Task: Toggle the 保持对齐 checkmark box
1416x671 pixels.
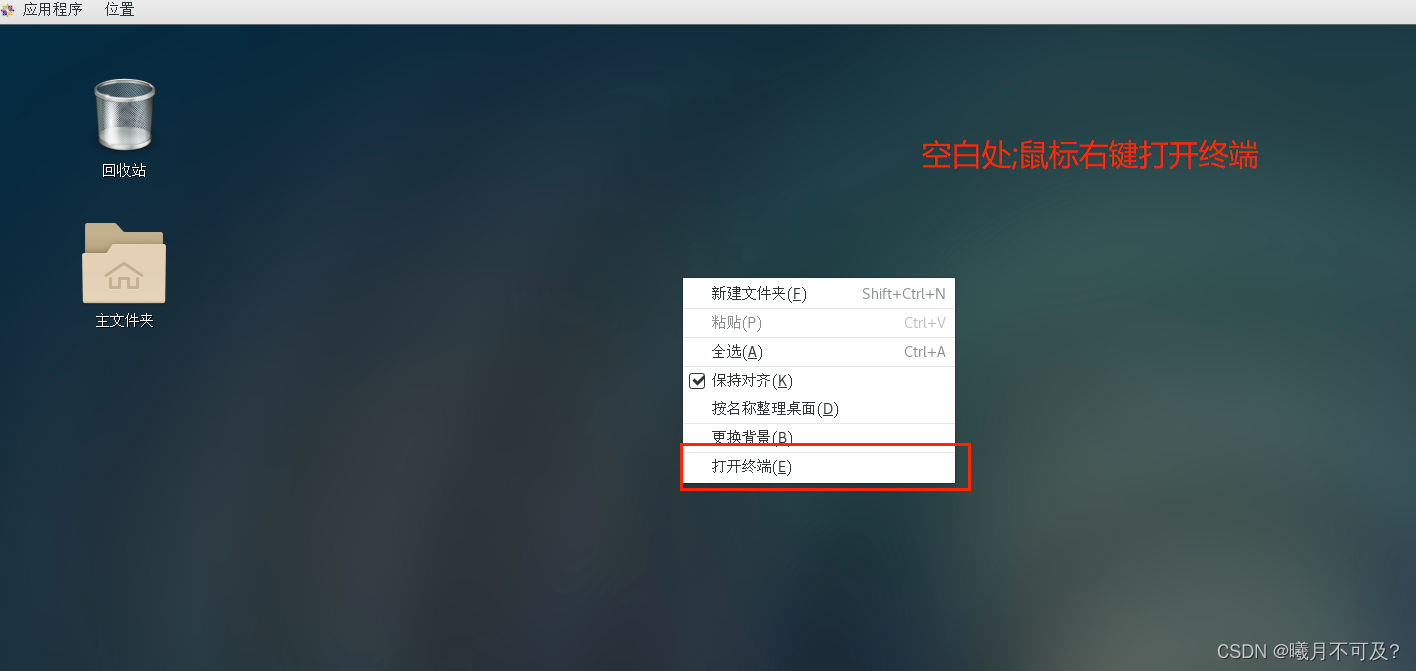Action: coord(698,380)
